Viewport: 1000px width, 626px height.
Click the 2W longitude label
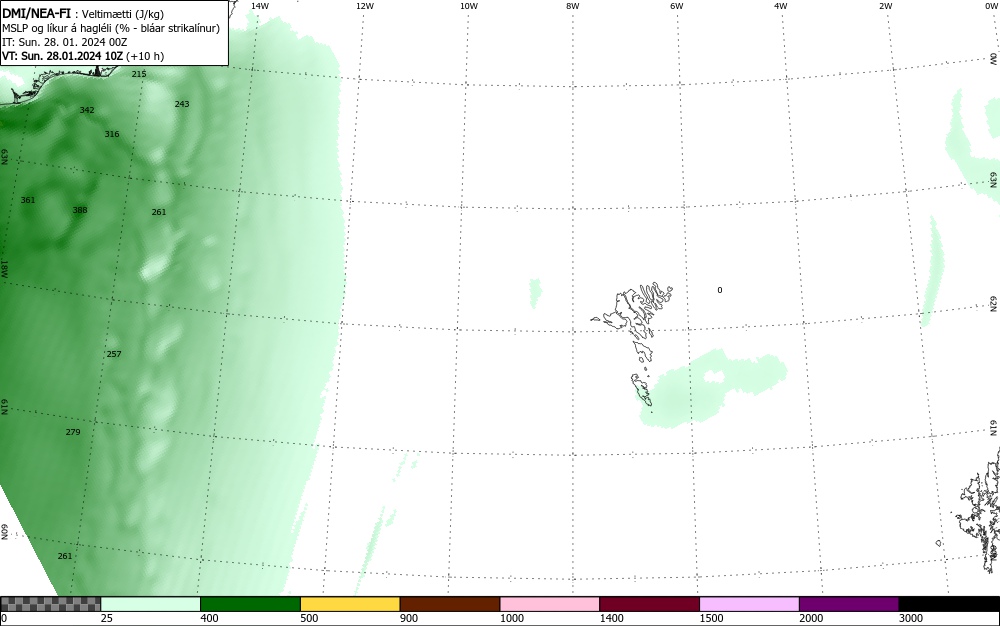[886, 6]
